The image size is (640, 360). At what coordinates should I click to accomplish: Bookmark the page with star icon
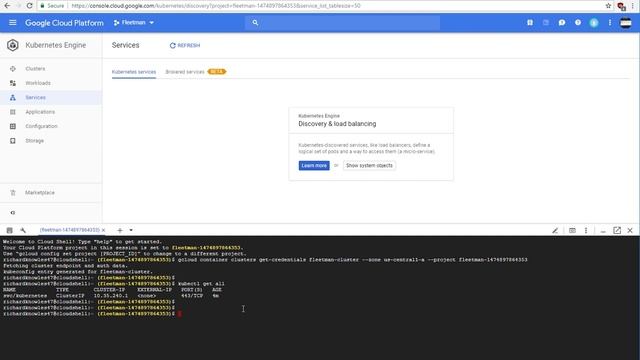[608, 6]
